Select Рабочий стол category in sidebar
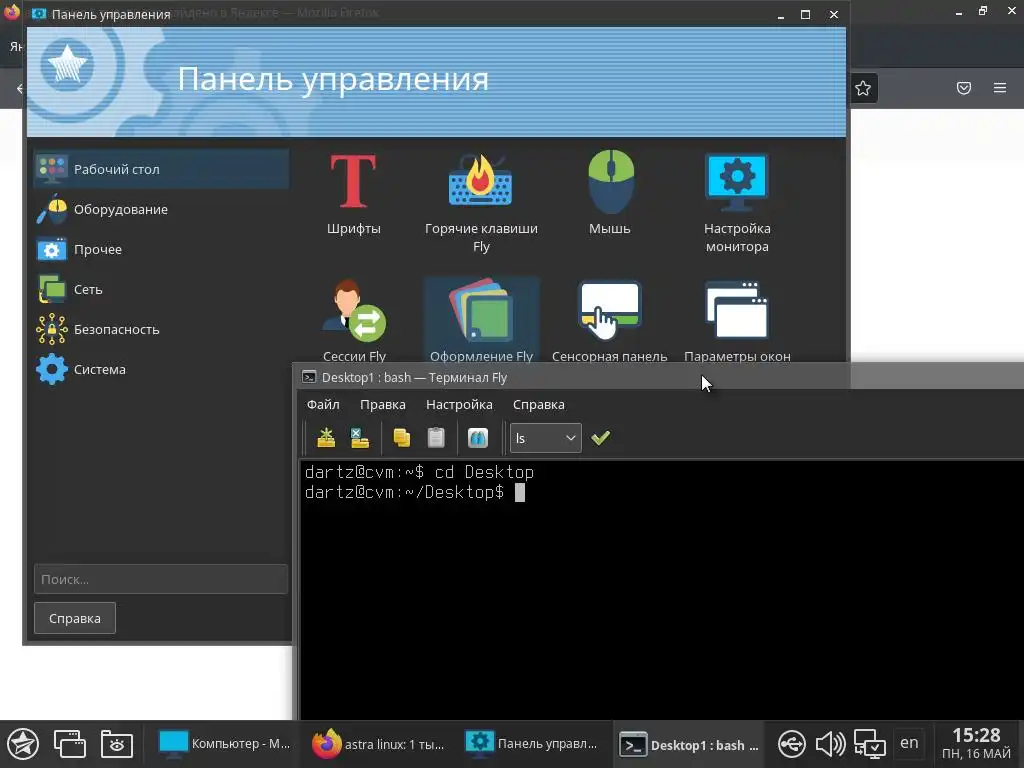 [x=161, y=169]
